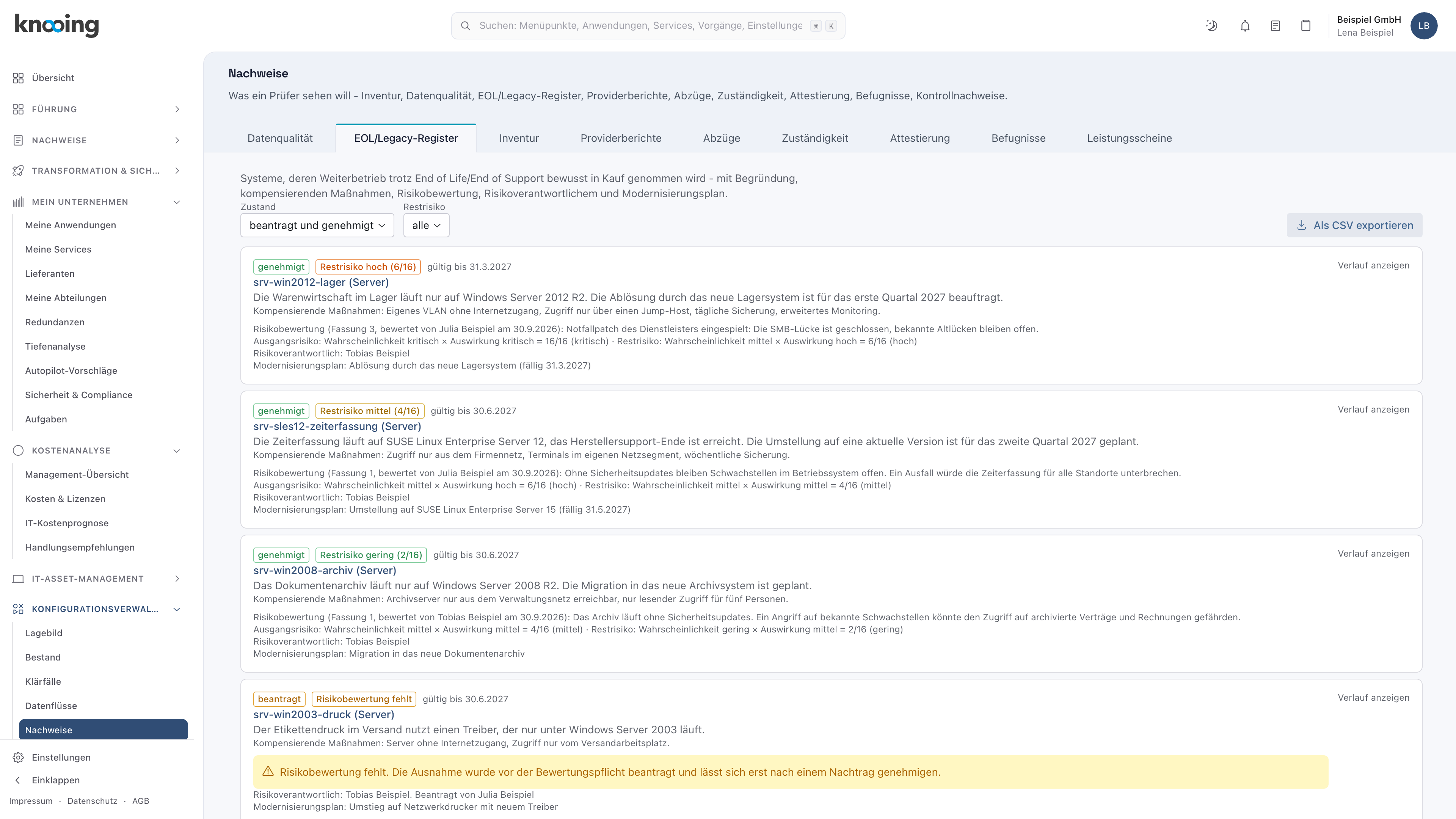The image size is (1456, 819).
Task: Click the Führung section icon
Action: click(18, 109)
